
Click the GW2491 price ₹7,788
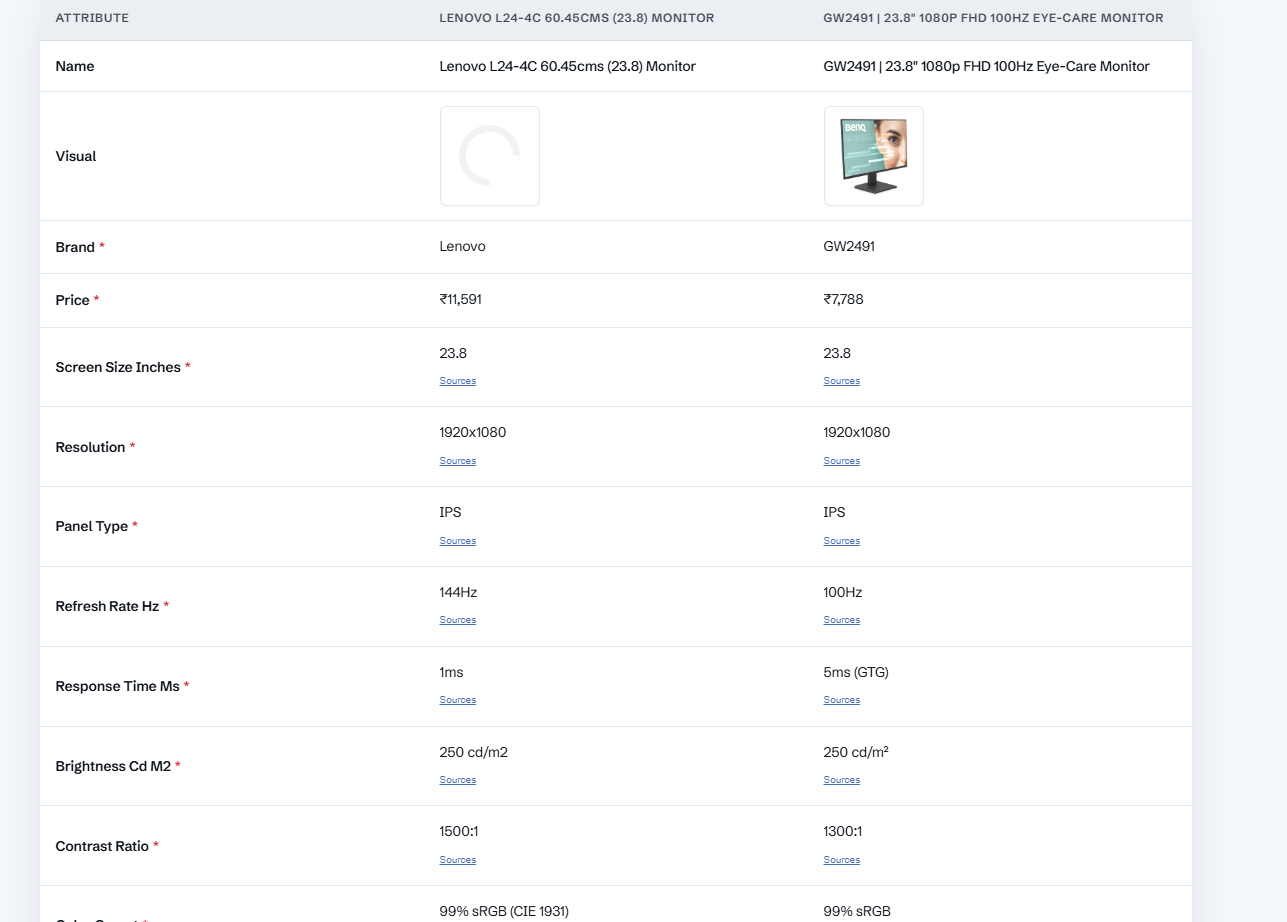(x=843, y=299)
